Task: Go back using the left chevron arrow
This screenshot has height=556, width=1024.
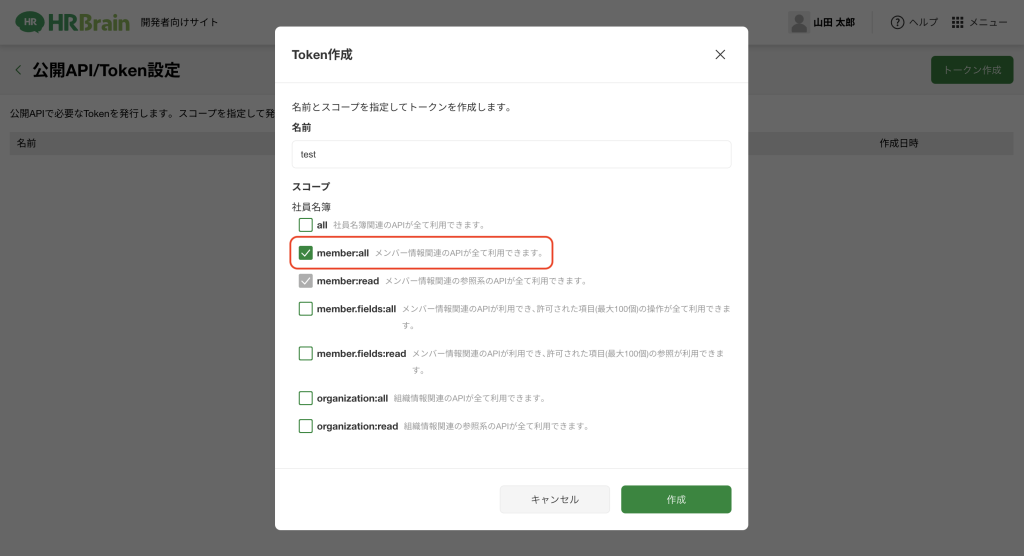Action: (x=18, y=70)
